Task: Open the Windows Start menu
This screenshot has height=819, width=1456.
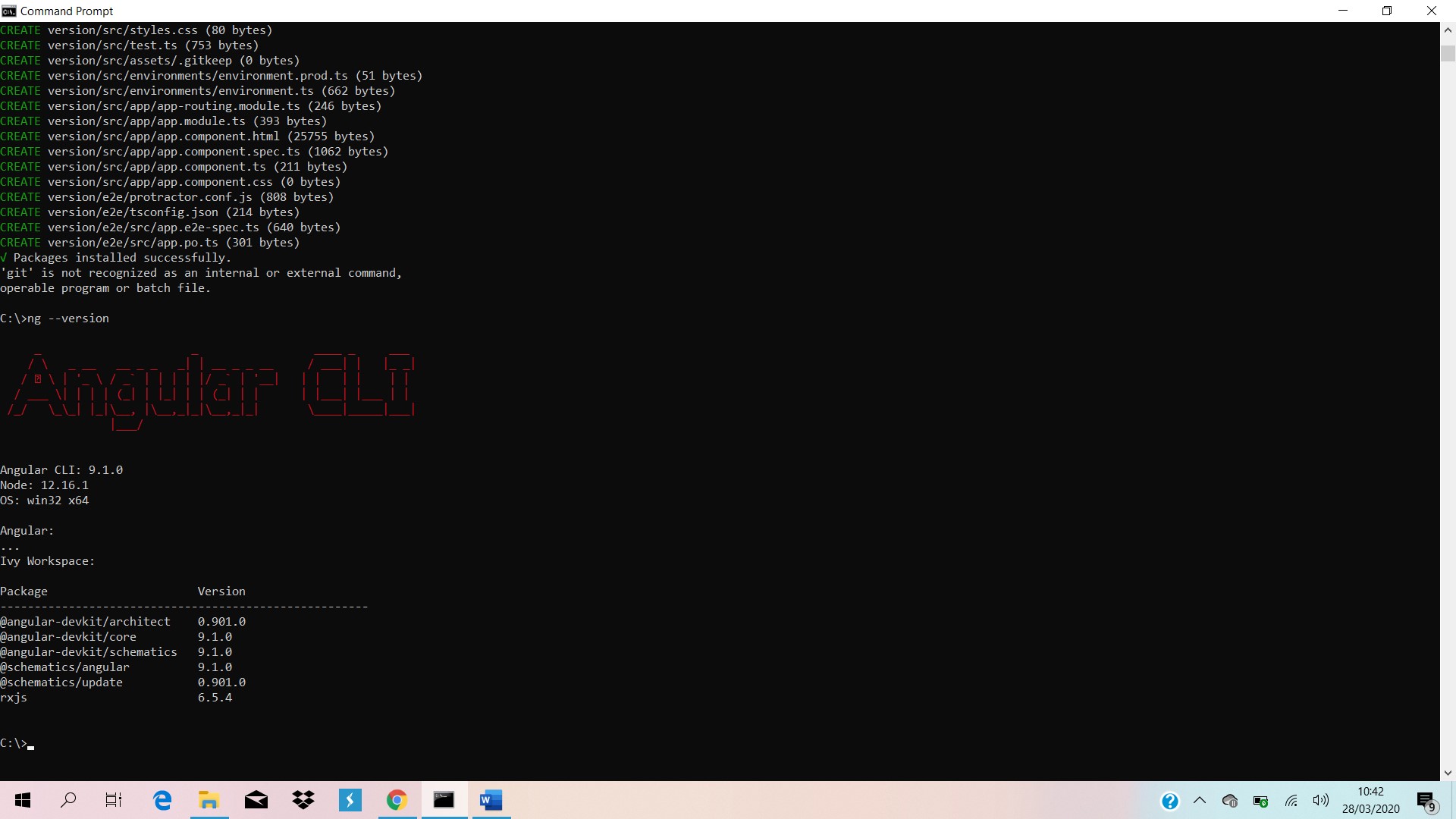Action: pyautogui.click(x=23, y=800)
